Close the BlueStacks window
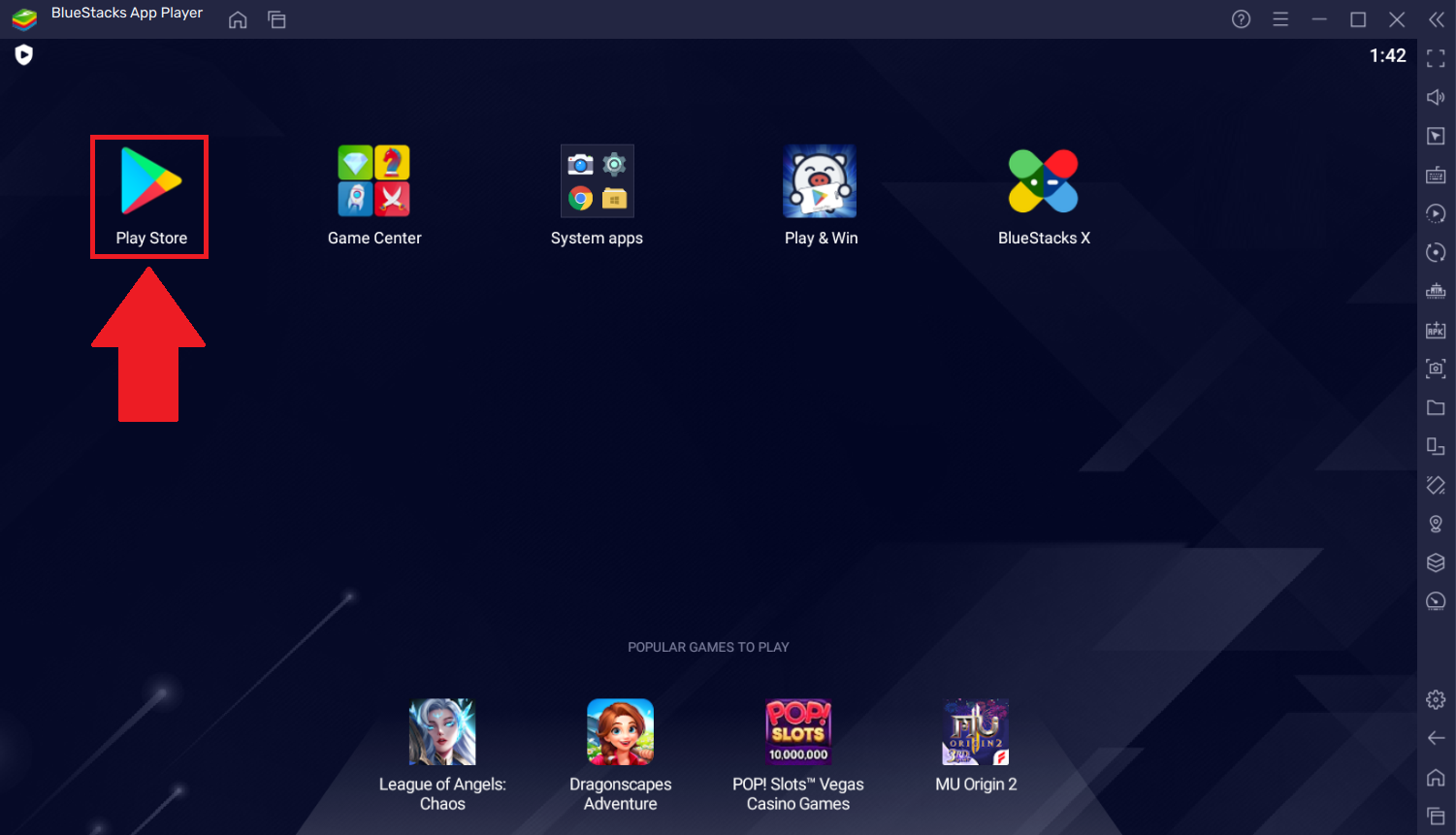Image resolution: width=1456 pixels, height=835 pixels. pyautogui.click(x=1397, y=19)
